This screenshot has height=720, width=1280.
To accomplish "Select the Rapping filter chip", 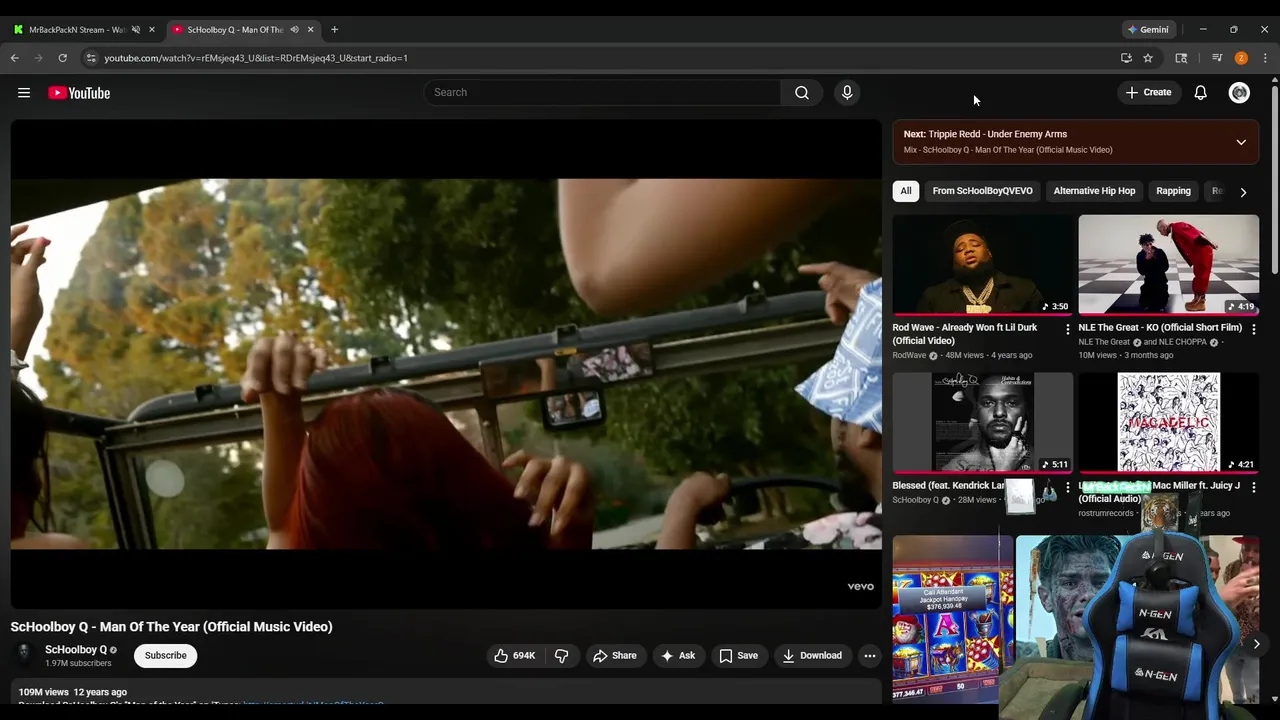I will pyautogui.click(x=1173, y=191).
